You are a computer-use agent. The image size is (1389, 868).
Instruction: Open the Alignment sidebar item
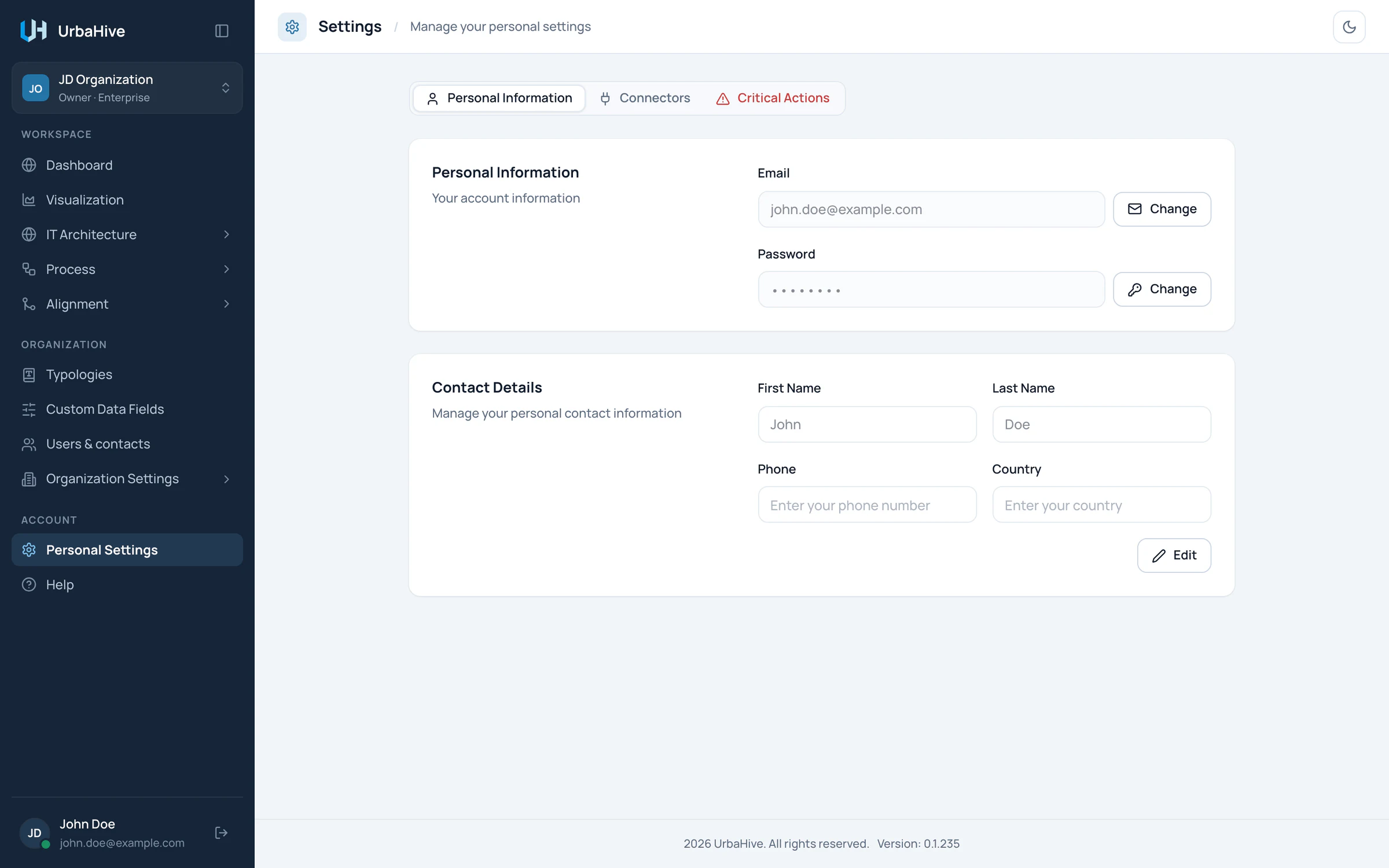(x=127, y=304)
